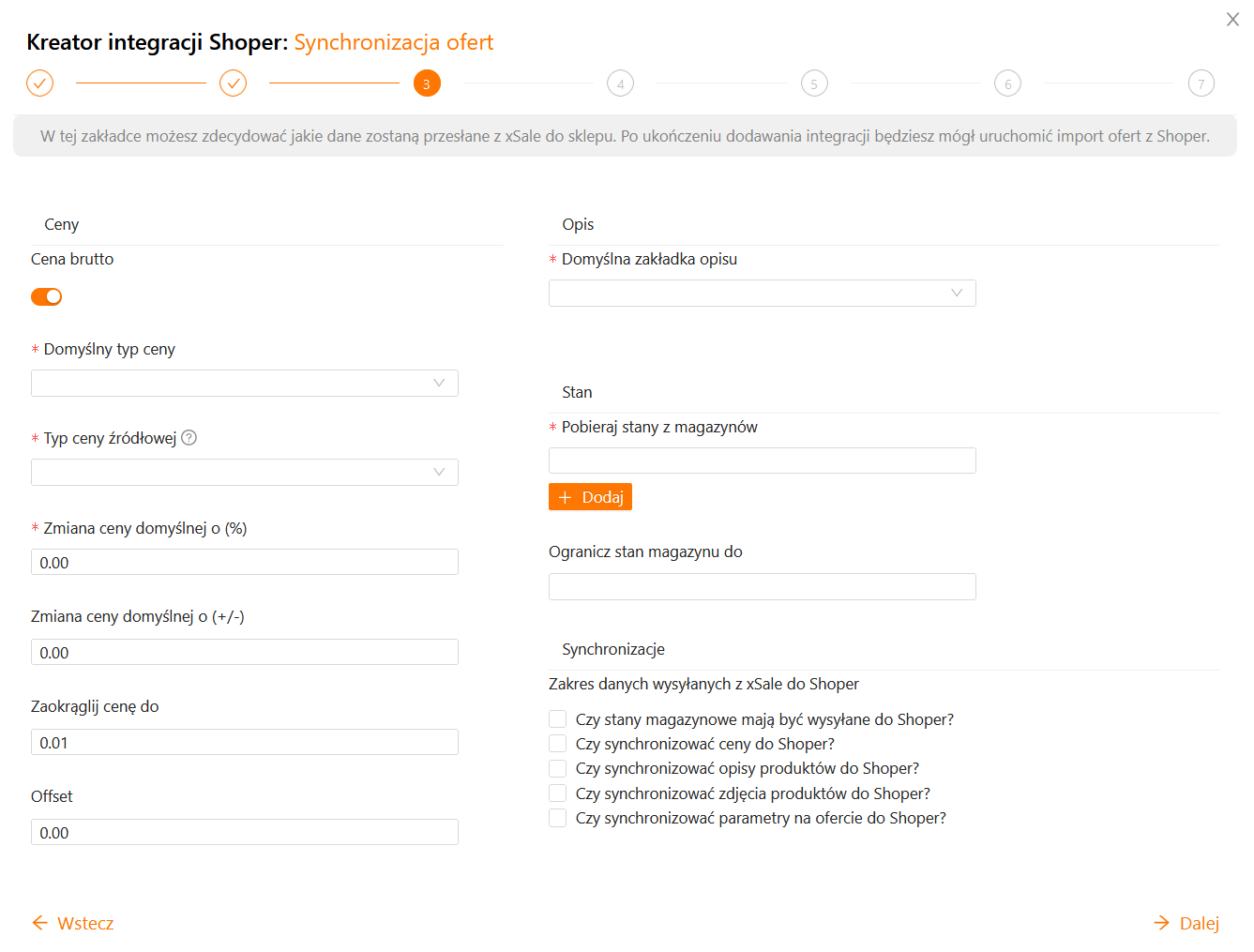This screenshot has height=952, width=1254.
Task: Toggle the Cena brutto switch off
Action: pos(47,296)
